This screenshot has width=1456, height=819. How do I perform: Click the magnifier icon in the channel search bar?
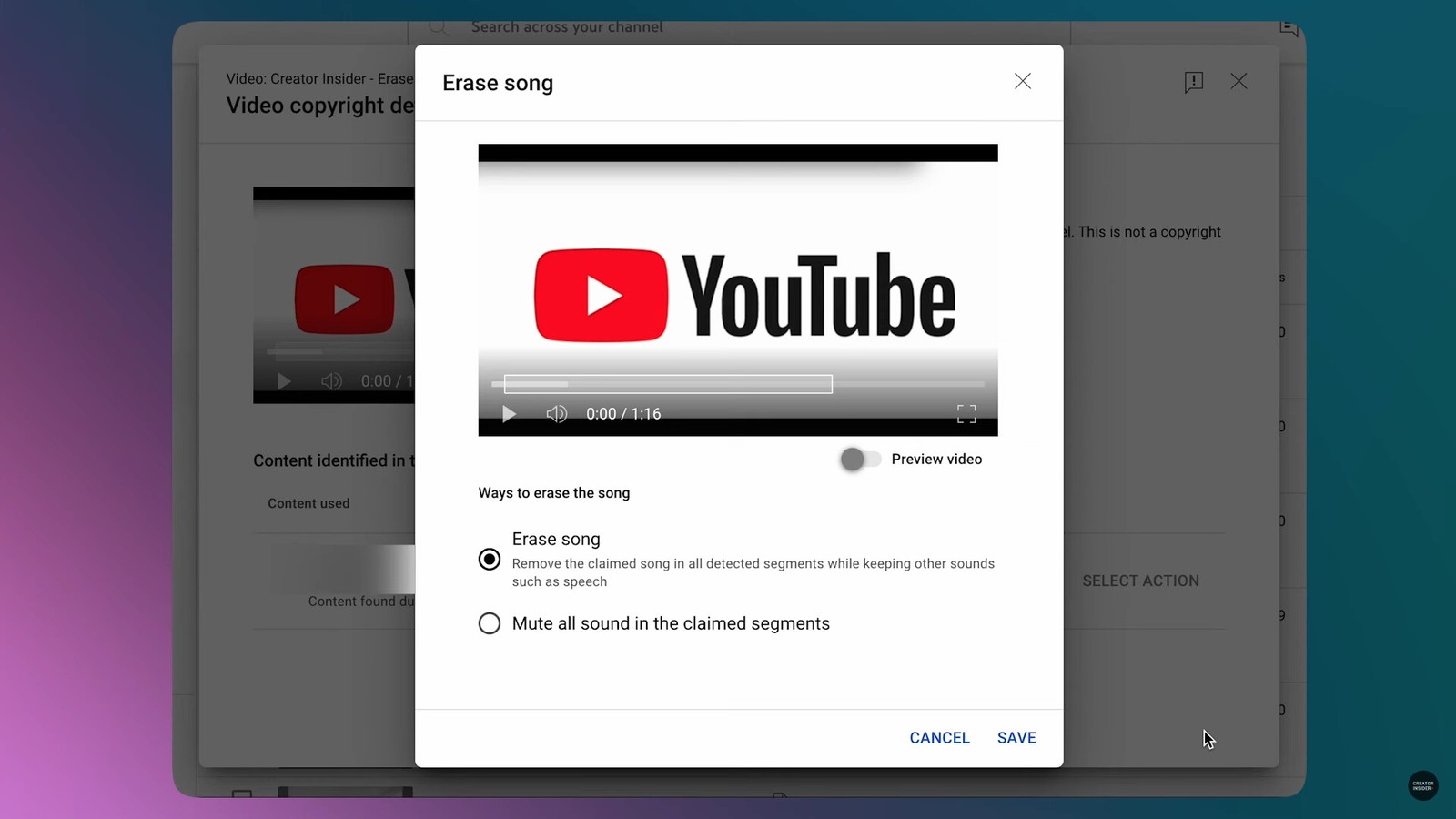pyautogui.click(x=439, y=27)
